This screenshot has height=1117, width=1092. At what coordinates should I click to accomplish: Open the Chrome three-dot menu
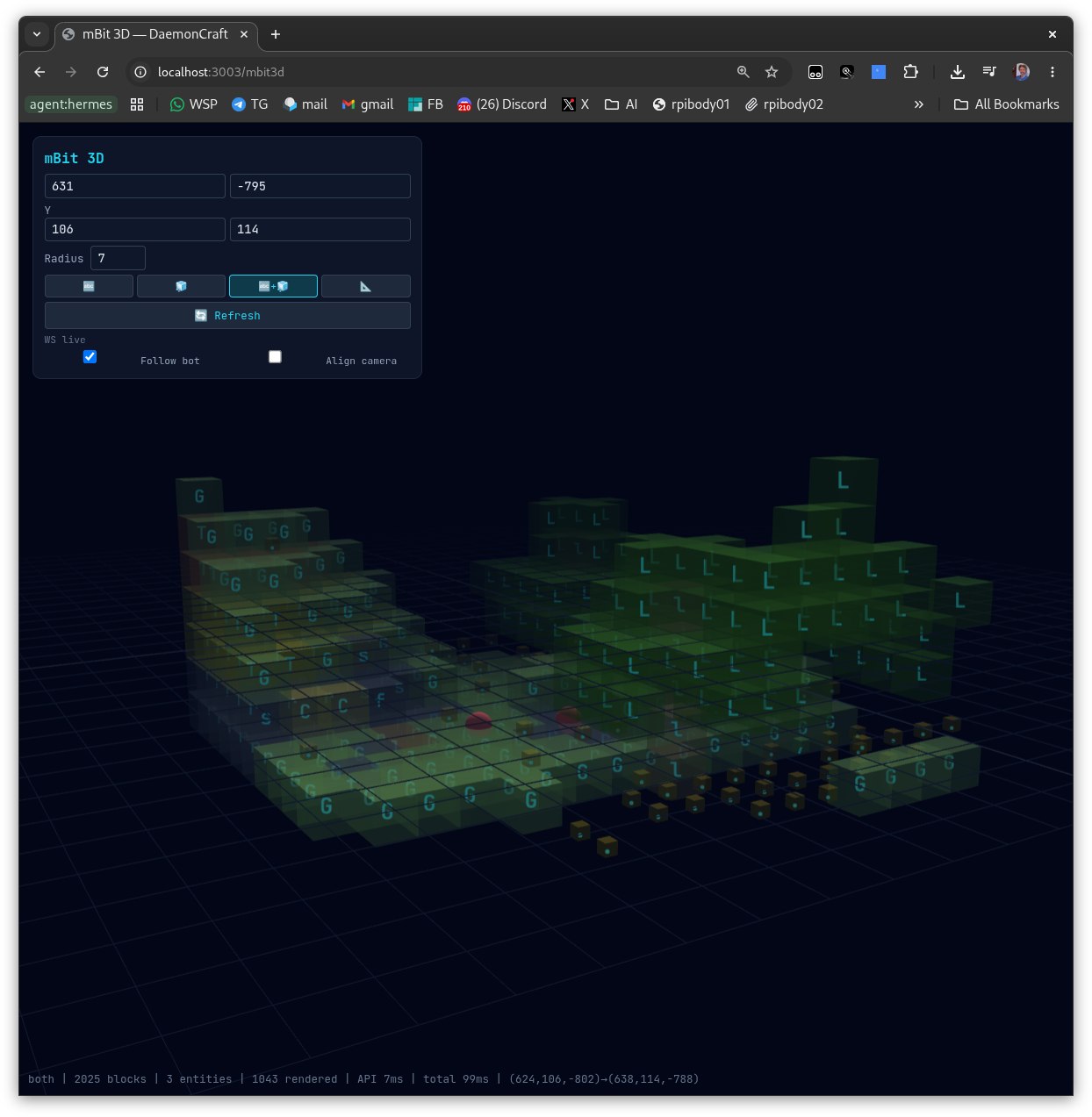[1052, 72]
